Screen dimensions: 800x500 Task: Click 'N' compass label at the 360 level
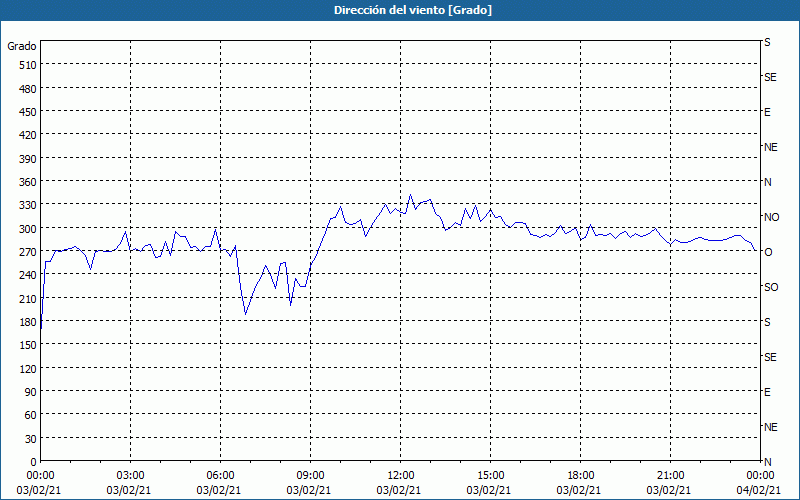tap(768, 182)
